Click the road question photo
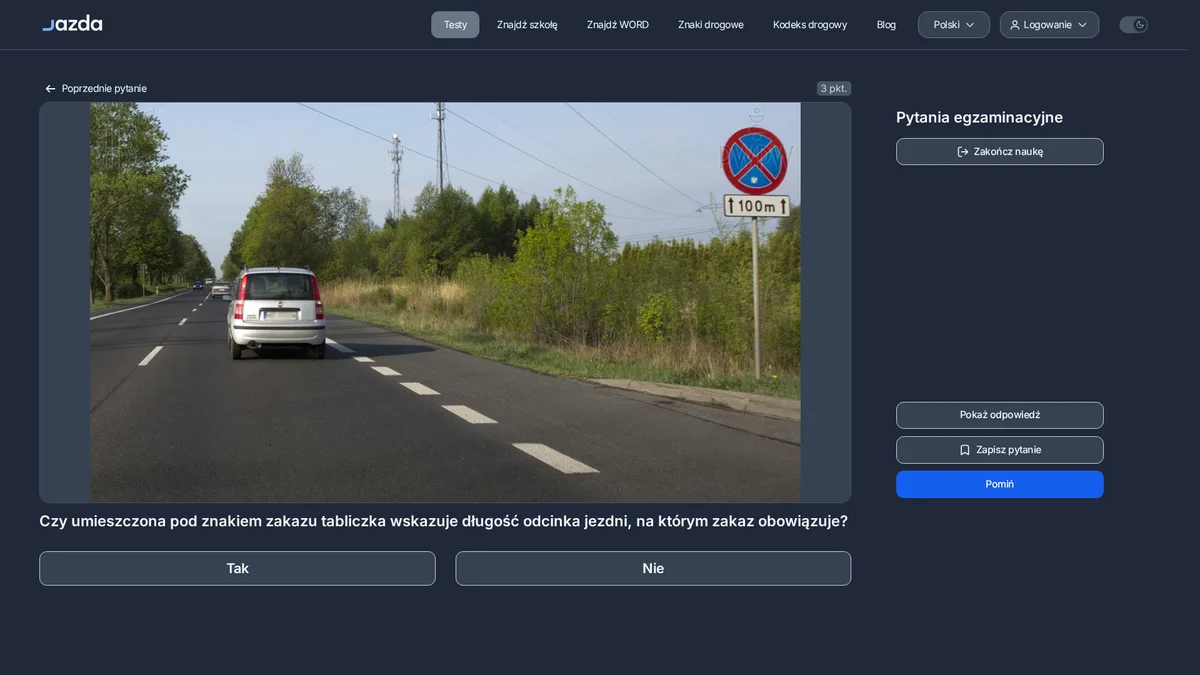 click(445, 302)
